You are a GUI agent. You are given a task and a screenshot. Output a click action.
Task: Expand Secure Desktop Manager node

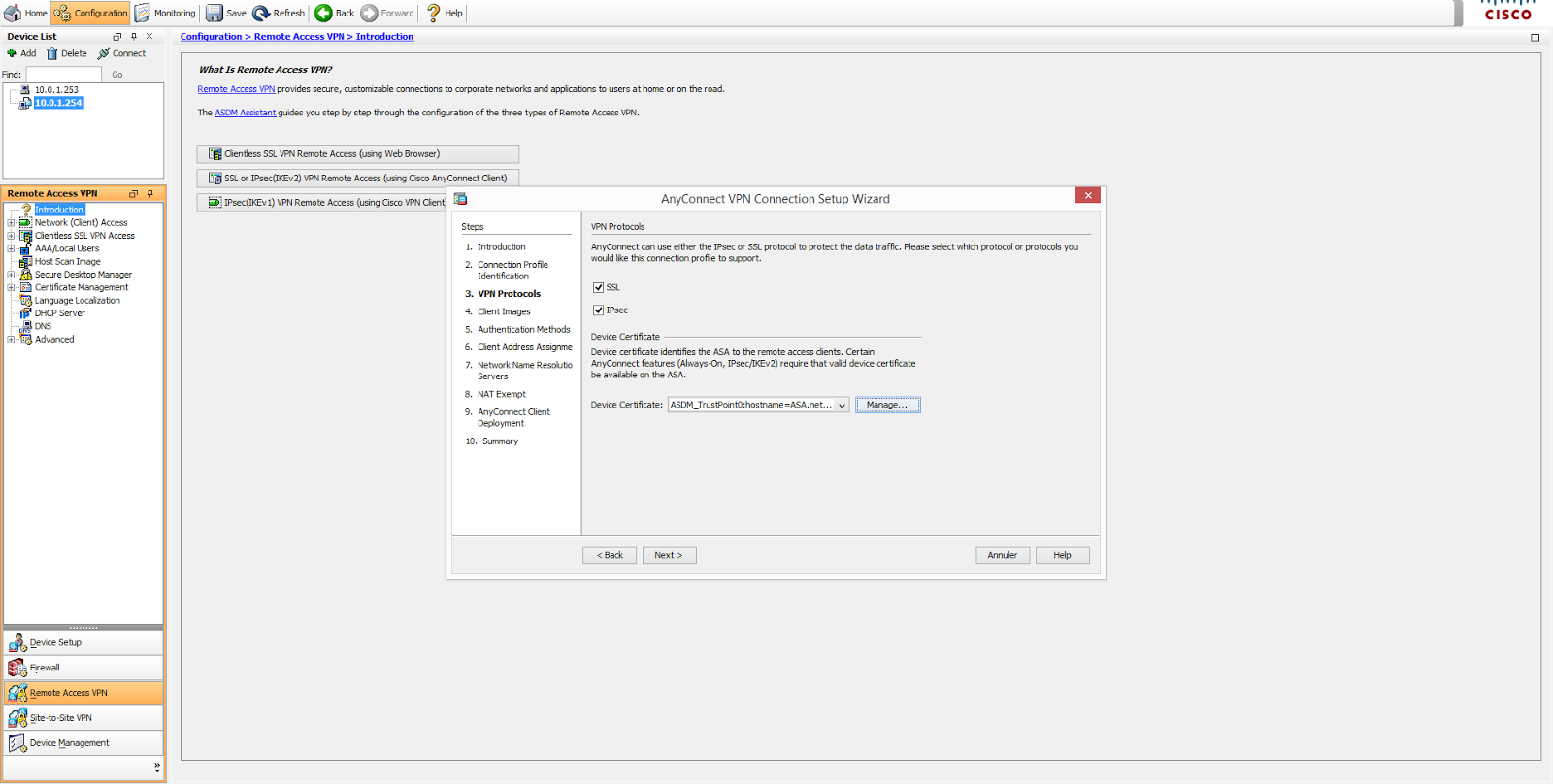coord(11,275)
